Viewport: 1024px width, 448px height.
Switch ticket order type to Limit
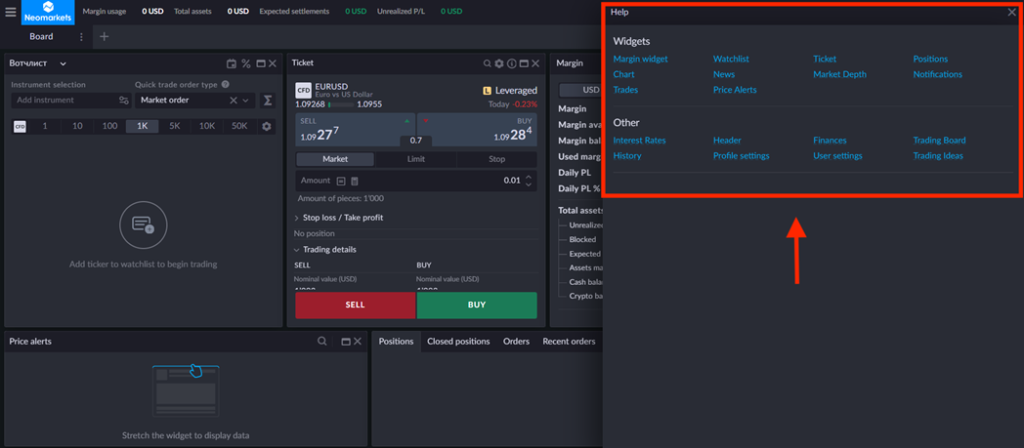click(415, 159)
